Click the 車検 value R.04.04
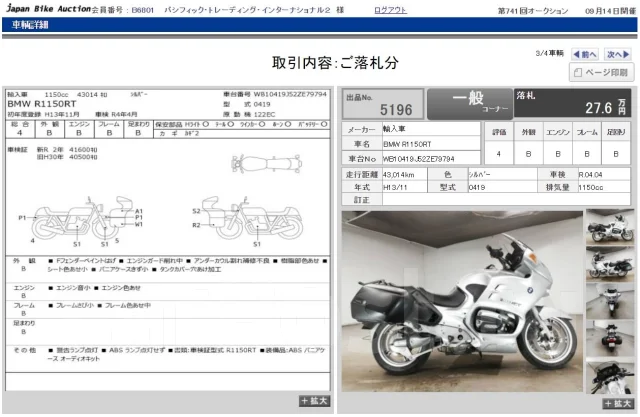The image size is (640, 417). [604, 175]
